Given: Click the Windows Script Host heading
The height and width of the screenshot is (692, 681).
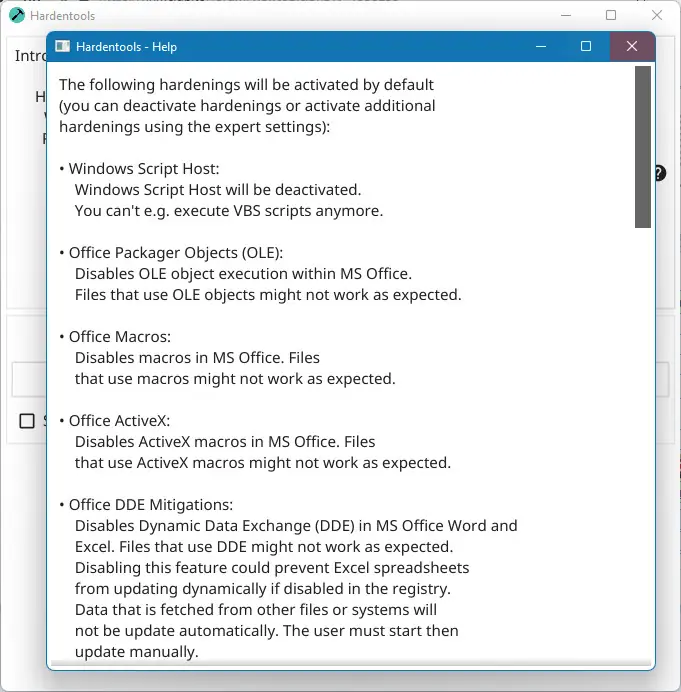Looking at the screenshot, I should click(x=143, y=169).
